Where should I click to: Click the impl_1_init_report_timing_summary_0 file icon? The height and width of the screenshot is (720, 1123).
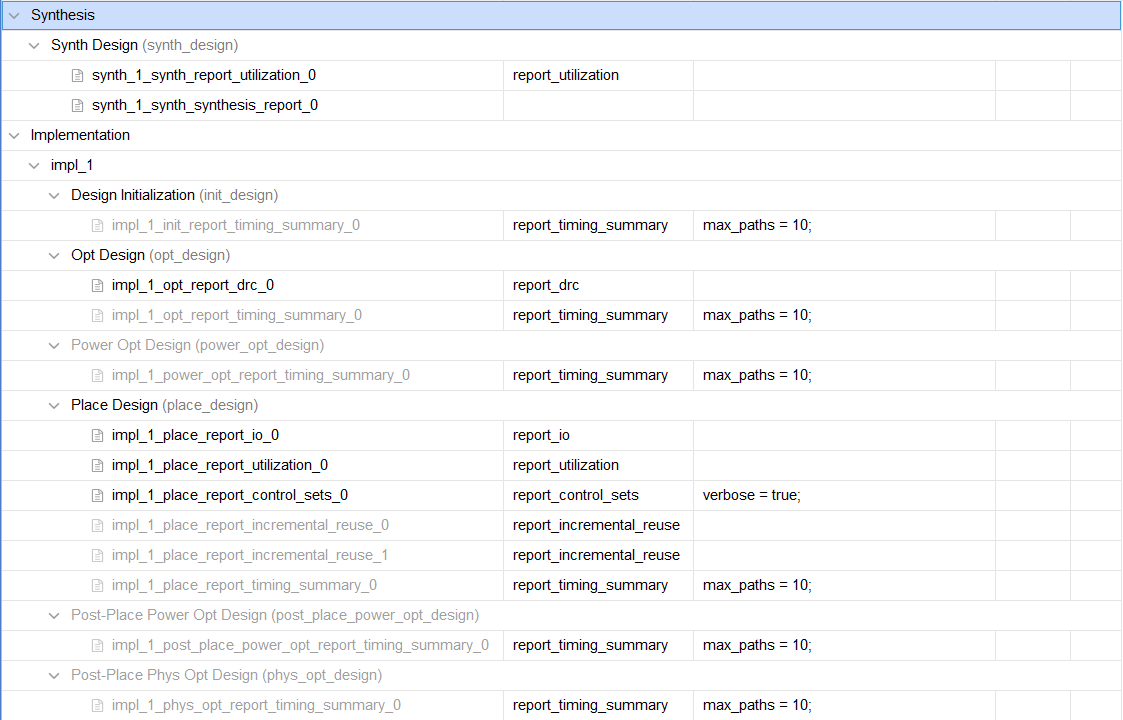tap(97, 225)
